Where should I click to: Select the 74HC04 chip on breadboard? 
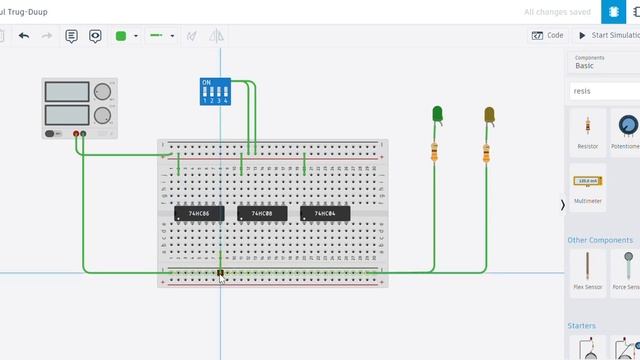coord(325,213)
